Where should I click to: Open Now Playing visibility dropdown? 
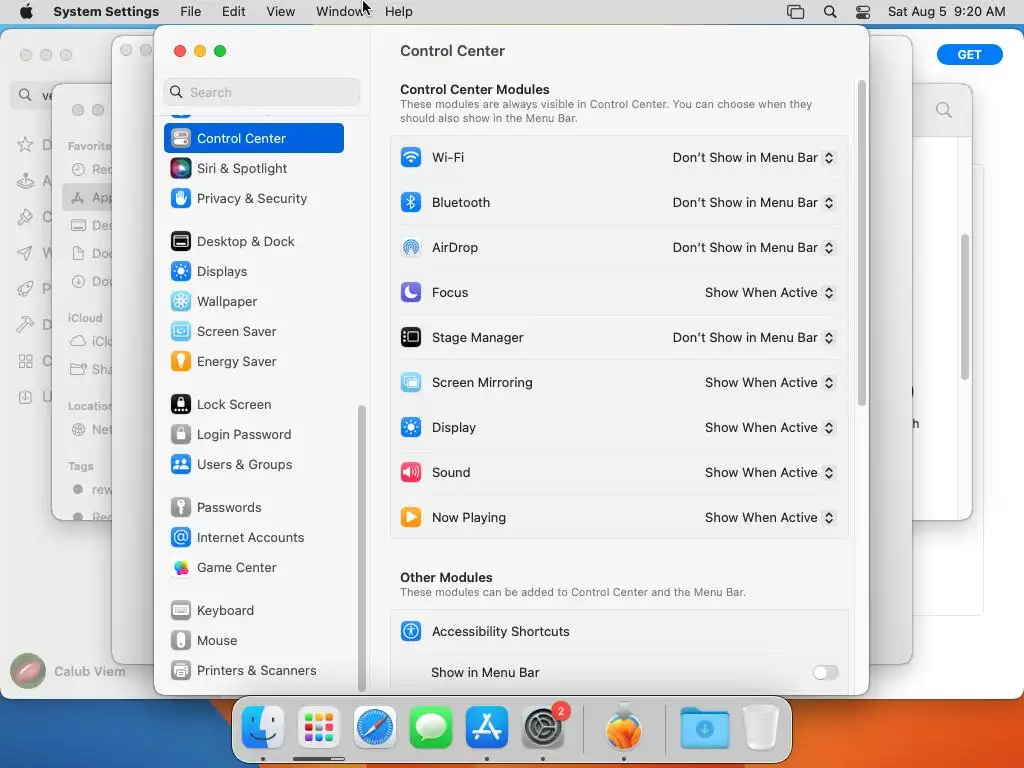coord(770,518)
